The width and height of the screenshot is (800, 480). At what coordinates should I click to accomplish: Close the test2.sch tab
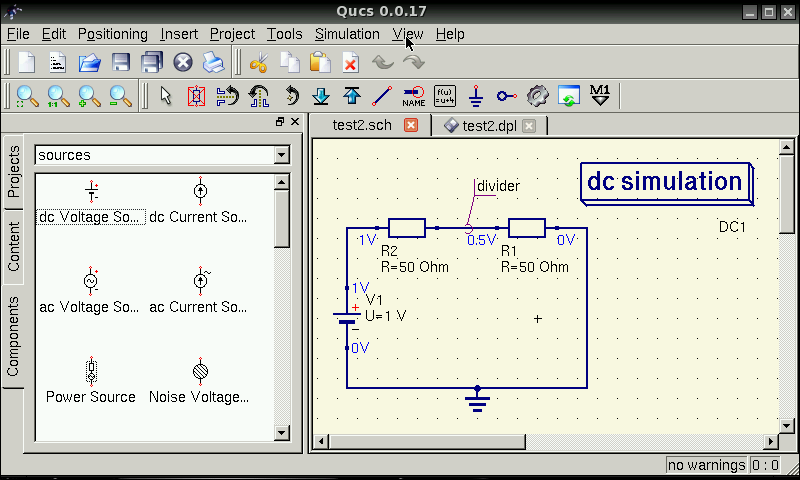point(410,125)
